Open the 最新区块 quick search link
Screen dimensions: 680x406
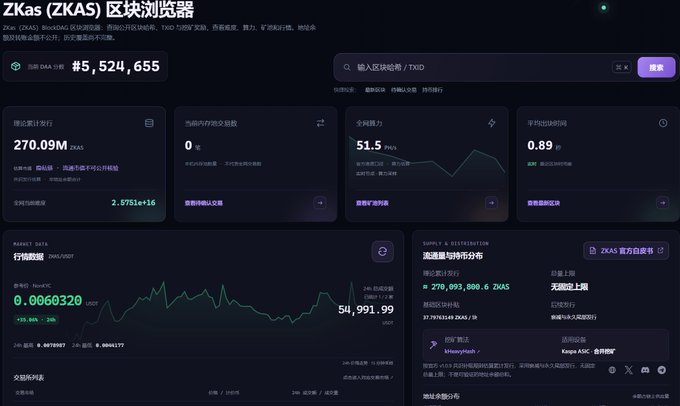[375, 90]
